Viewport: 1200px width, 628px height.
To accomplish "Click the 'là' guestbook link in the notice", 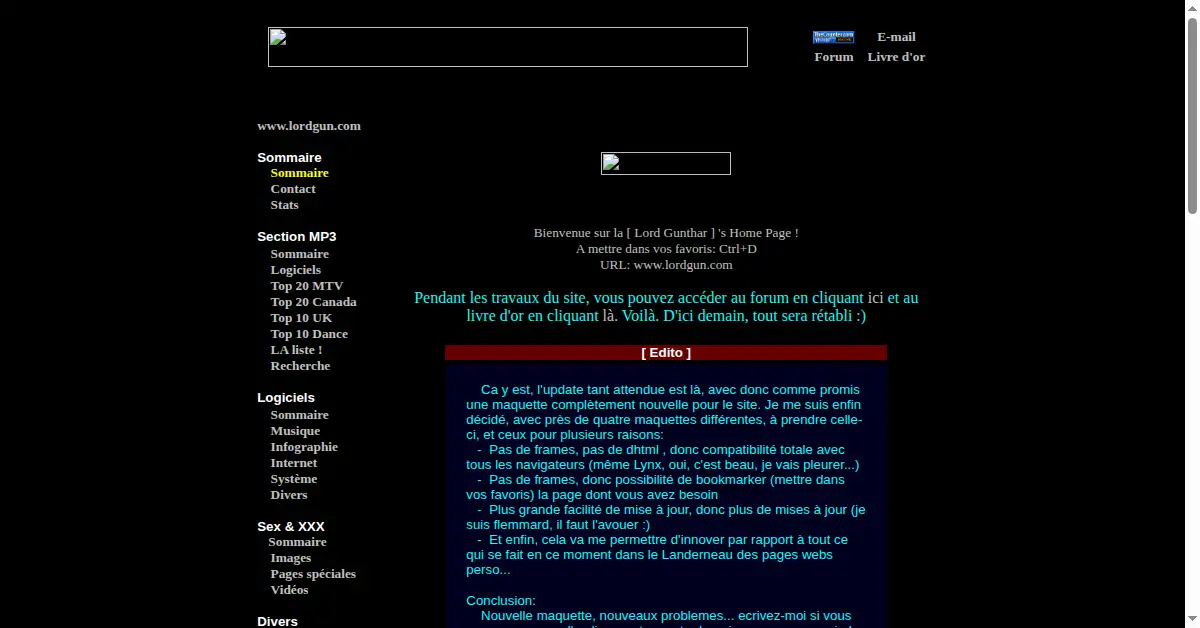I will click(x=608, y=316).
